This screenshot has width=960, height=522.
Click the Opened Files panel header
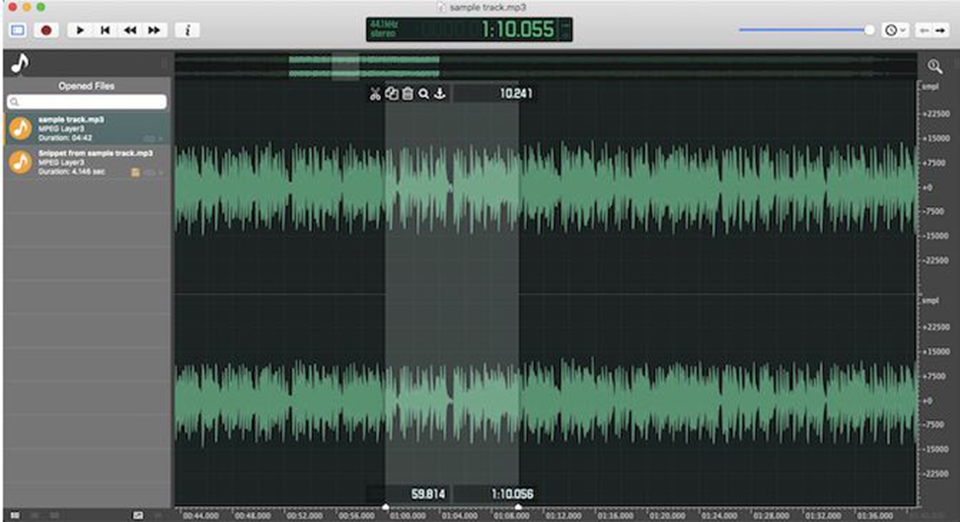[87, 86]
